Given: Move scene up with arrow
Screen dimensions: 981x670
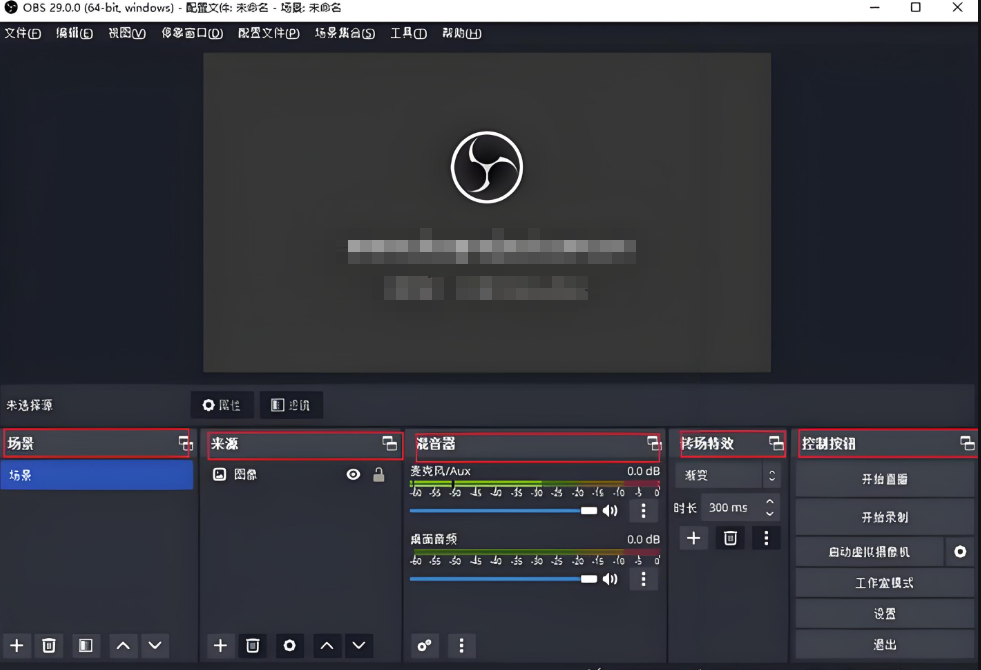Looking at the screenshot, I should point(123,646).
